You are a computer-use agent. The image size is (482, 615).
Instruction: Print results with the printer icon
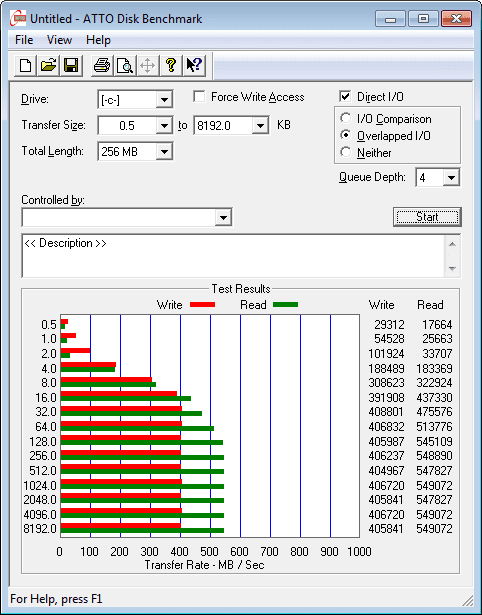click(x=102, y=66)
